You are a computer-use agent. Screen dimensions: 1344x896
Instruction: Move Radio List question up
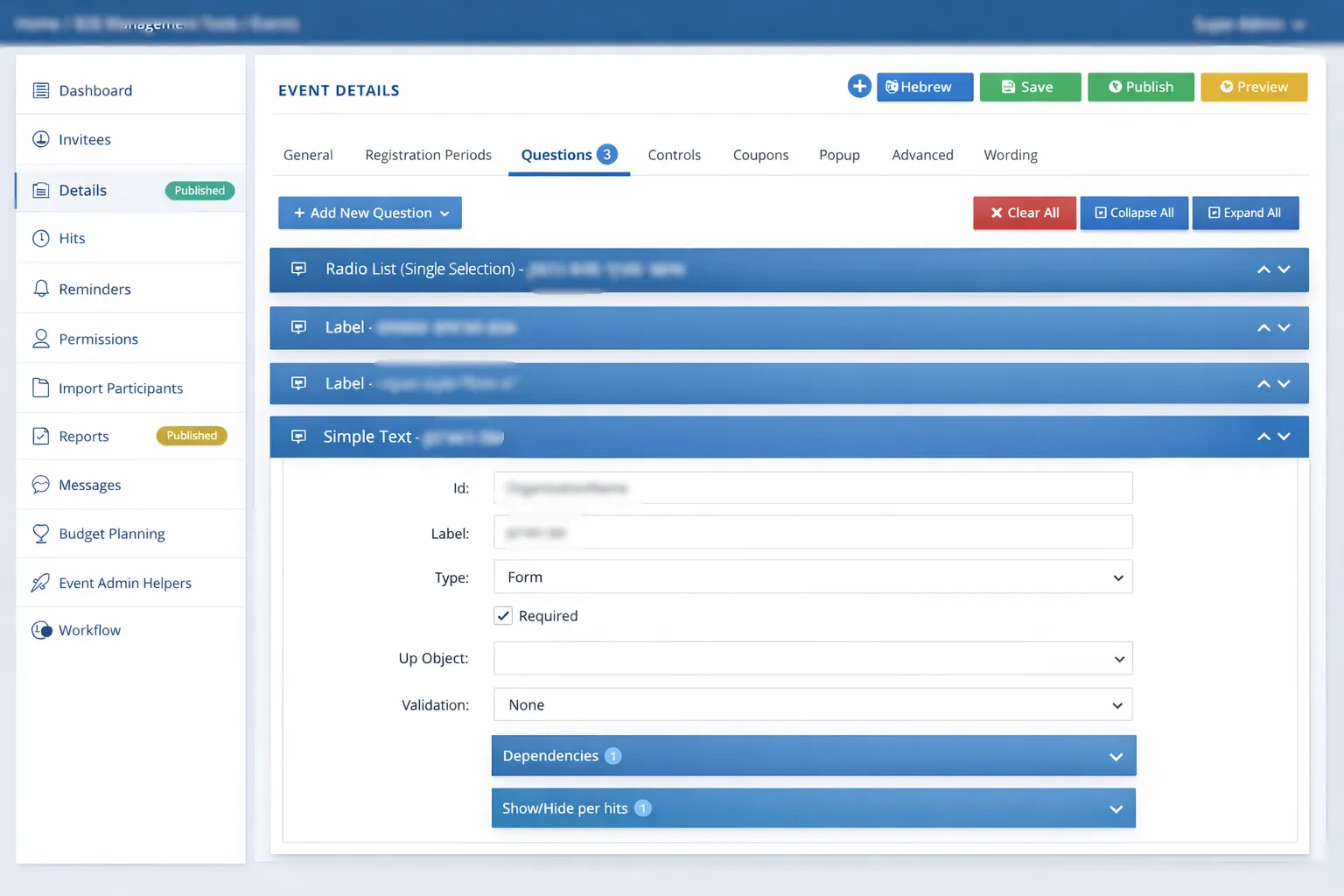pos(1263,269)
